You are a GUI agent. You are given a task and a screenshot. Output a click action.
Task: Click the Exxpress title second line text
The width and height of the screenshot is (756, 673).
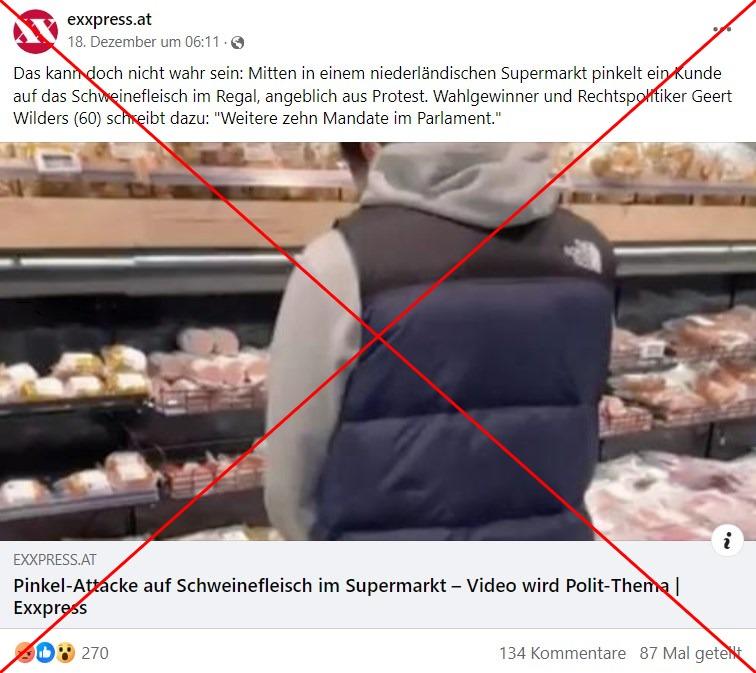50,607
